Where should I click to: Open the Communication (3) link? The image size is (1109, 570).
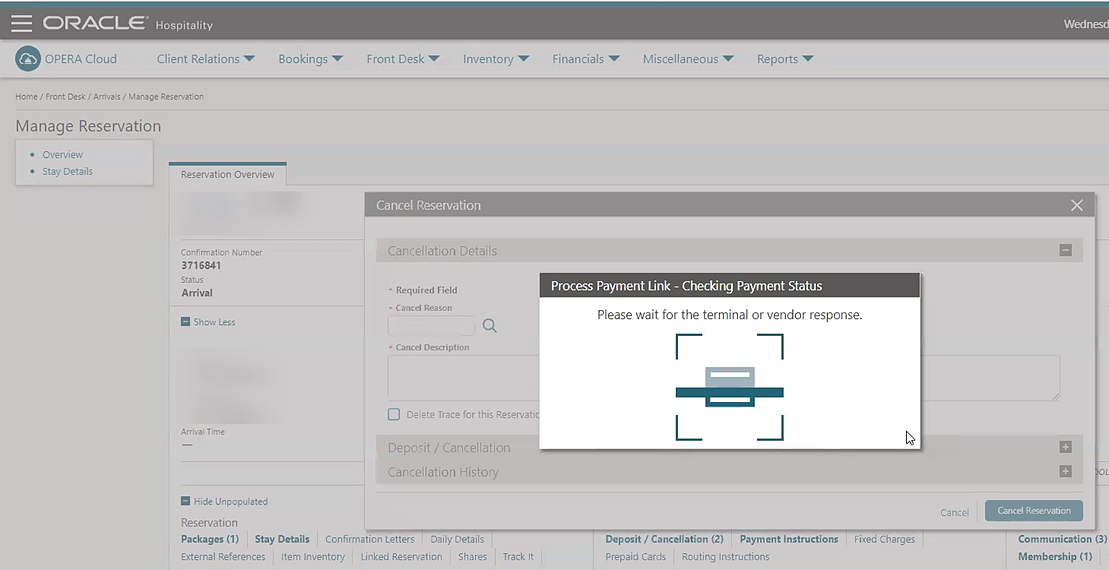click(1062, 539)
